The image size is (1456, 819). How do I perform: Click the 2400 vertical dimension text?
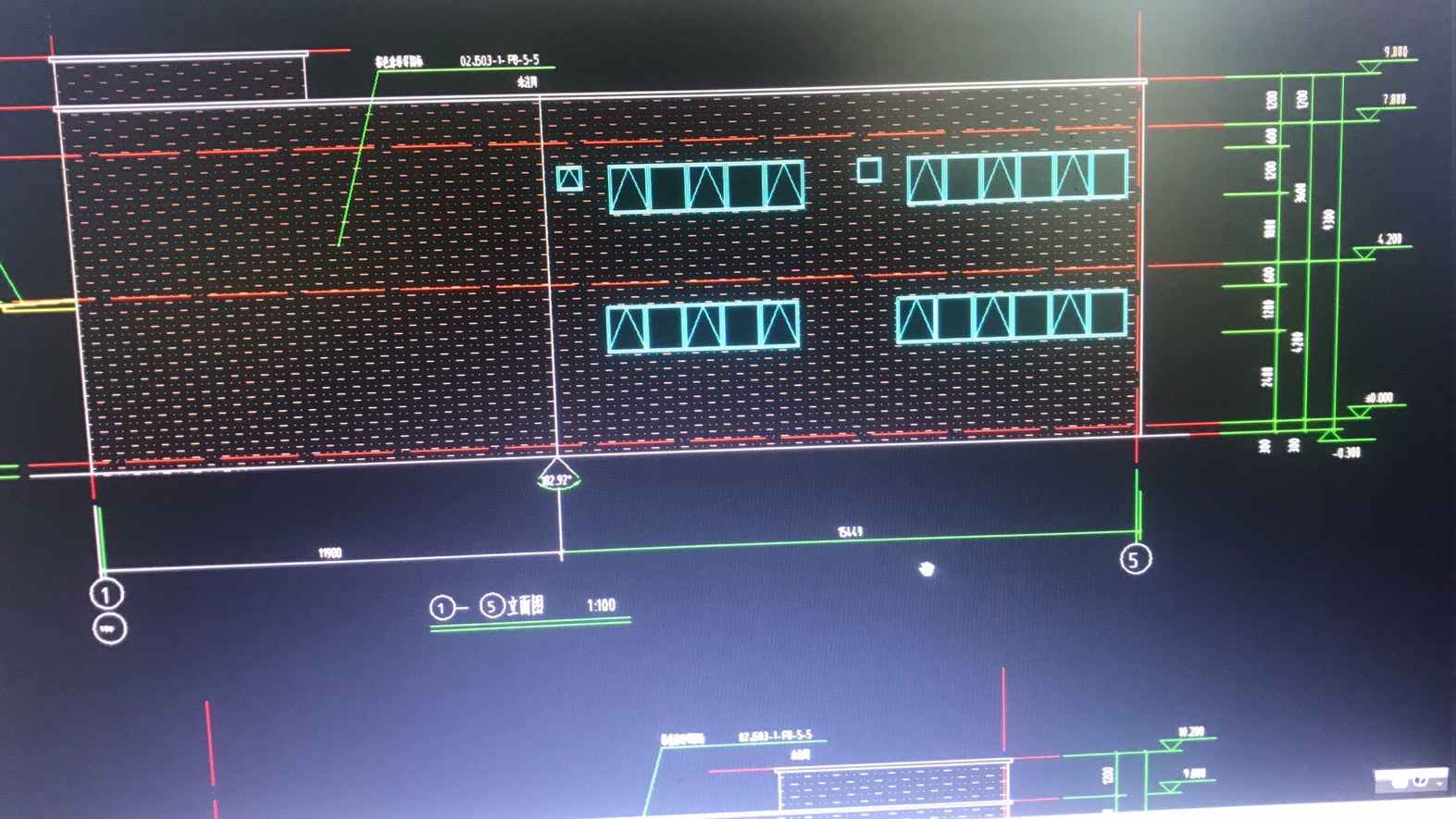coord(1267,376)
